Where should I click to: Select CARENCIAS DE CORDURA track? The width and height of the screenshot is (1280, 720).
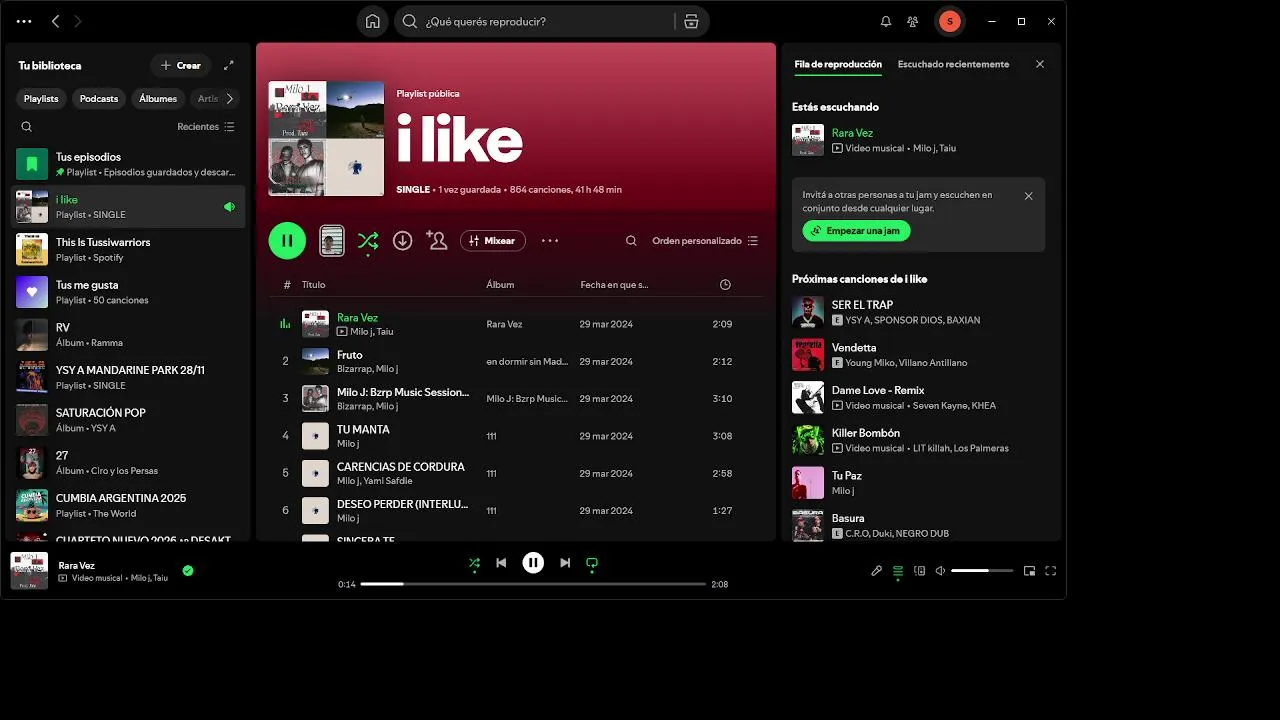click(x=516, y=473)
